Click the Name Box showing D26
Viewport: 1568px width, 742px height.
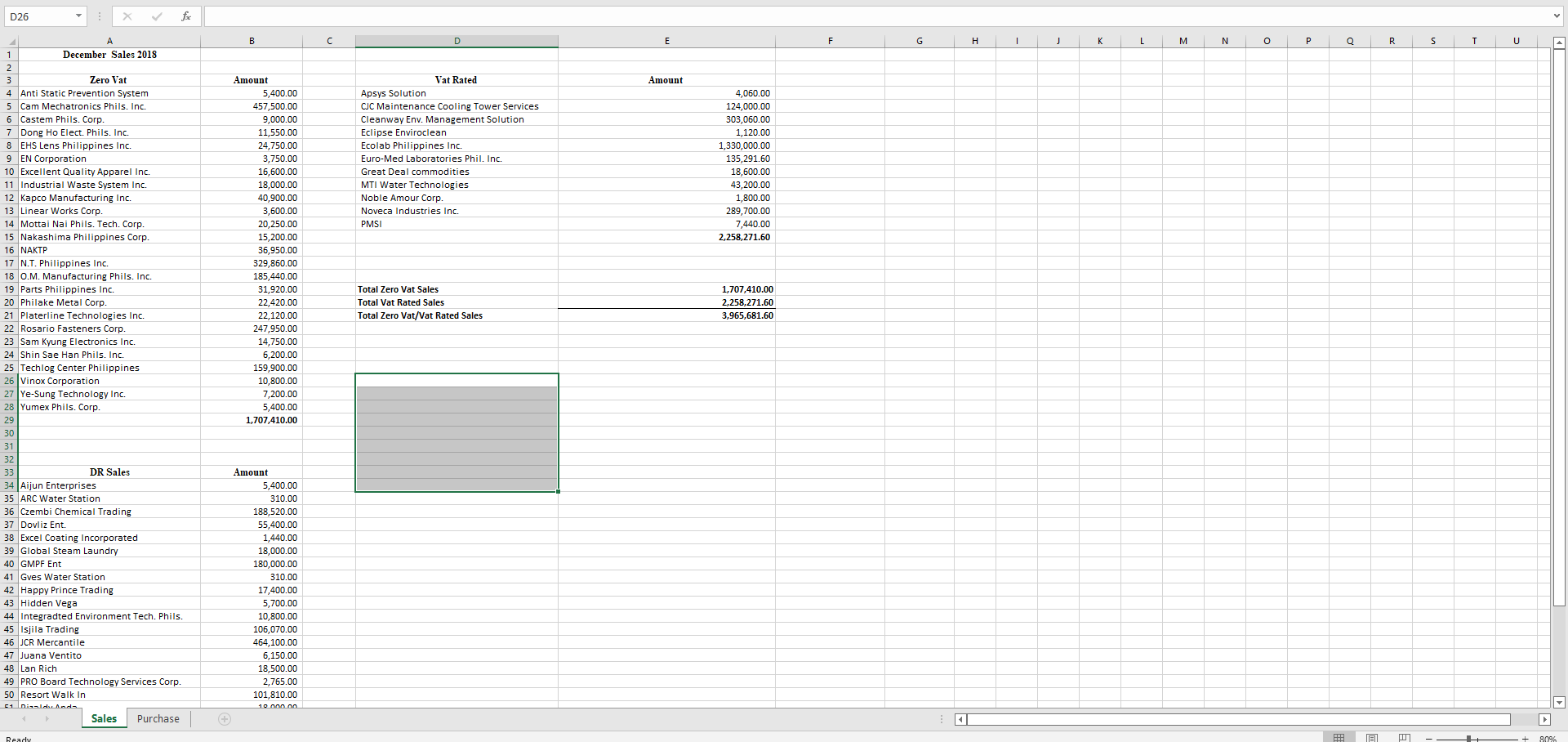click(39, 16)
